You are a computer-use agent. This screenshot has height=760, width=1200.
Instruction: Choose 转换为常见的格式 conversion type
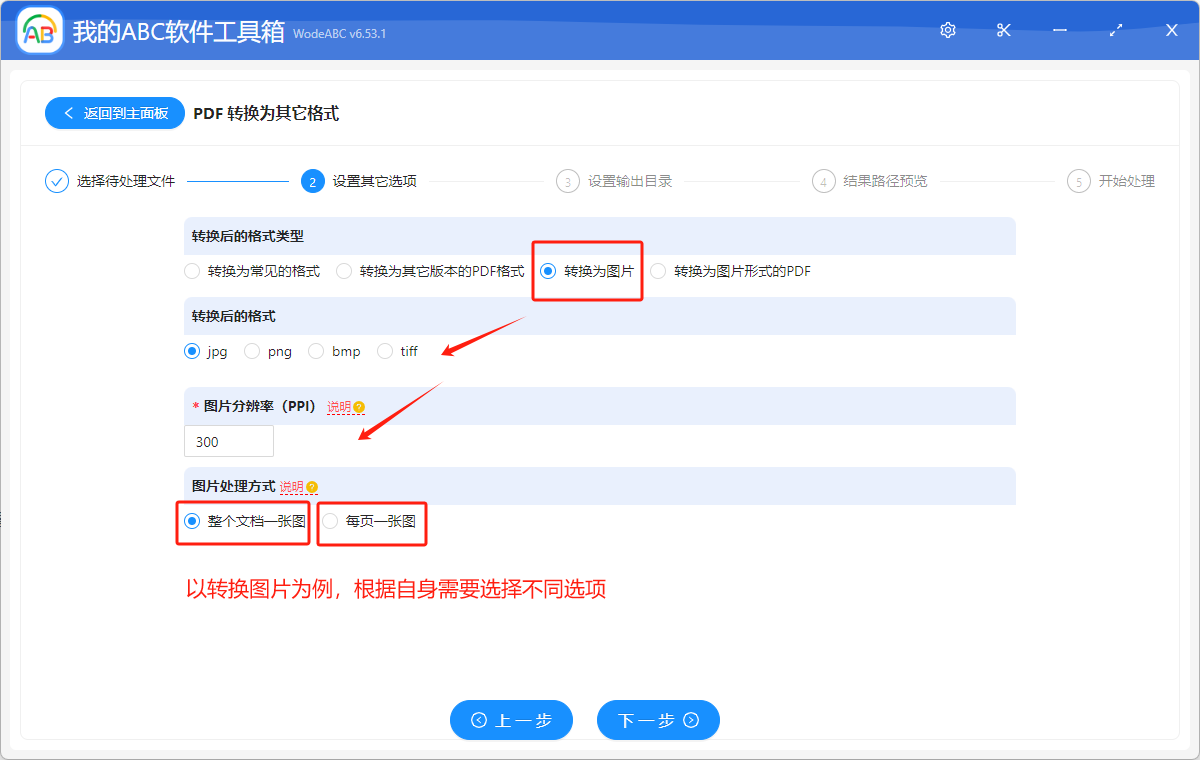pos(191,270)
